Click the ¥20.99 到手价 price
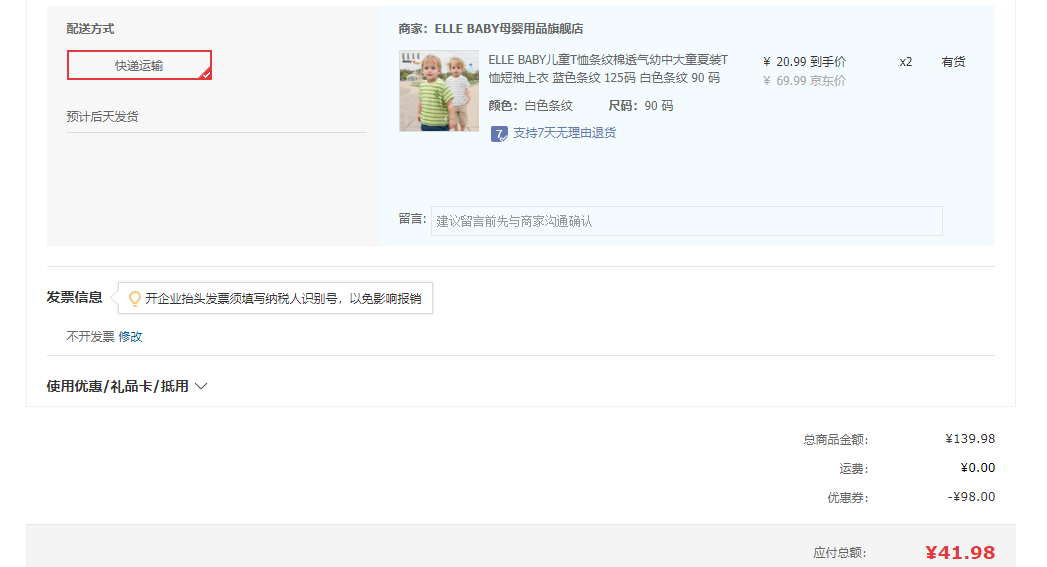The height and width of the screenshot is (567, 1047). [x=804, y=61]
